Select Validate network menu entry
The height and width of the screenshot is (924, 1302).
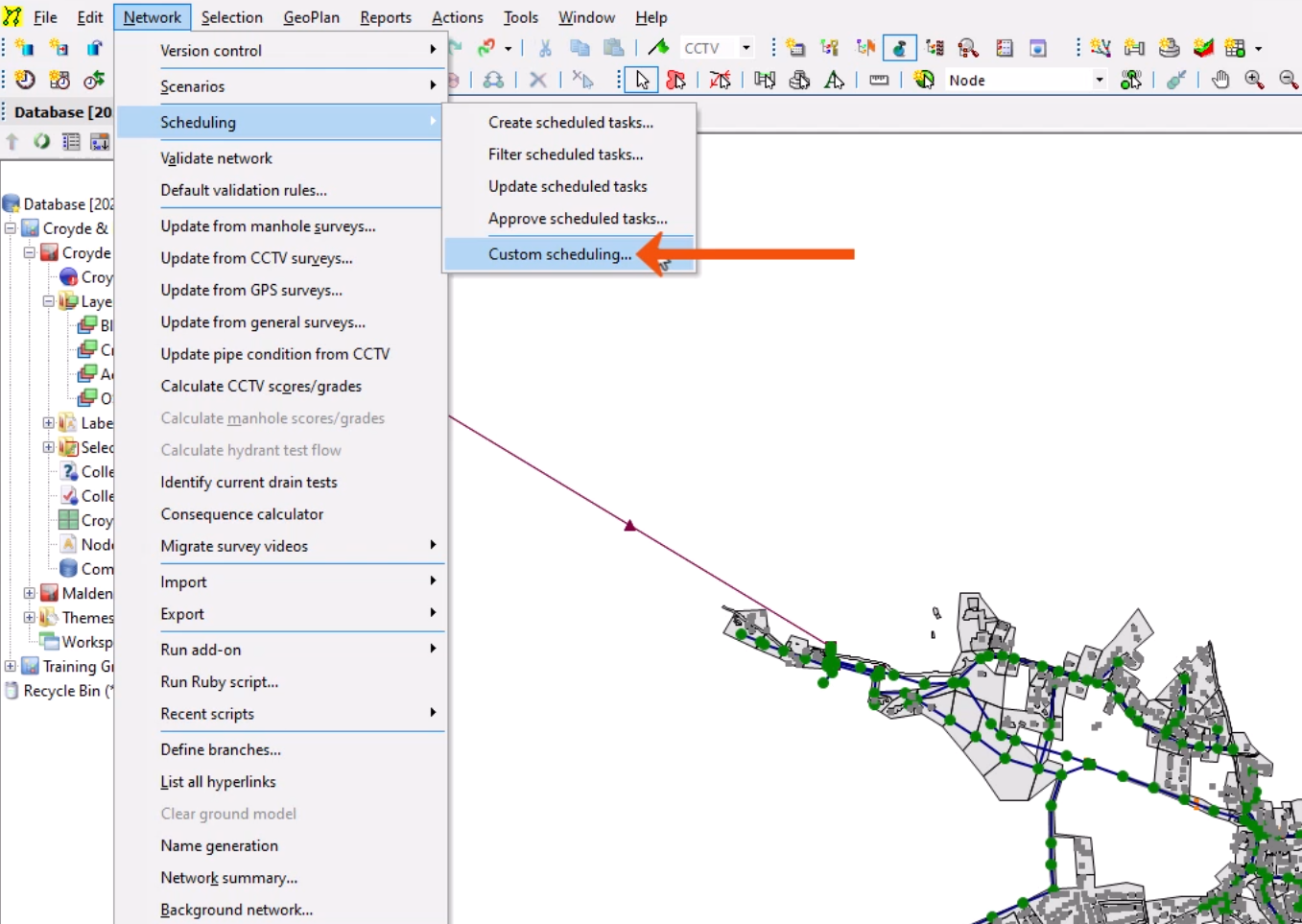click(x=216, y=158)
